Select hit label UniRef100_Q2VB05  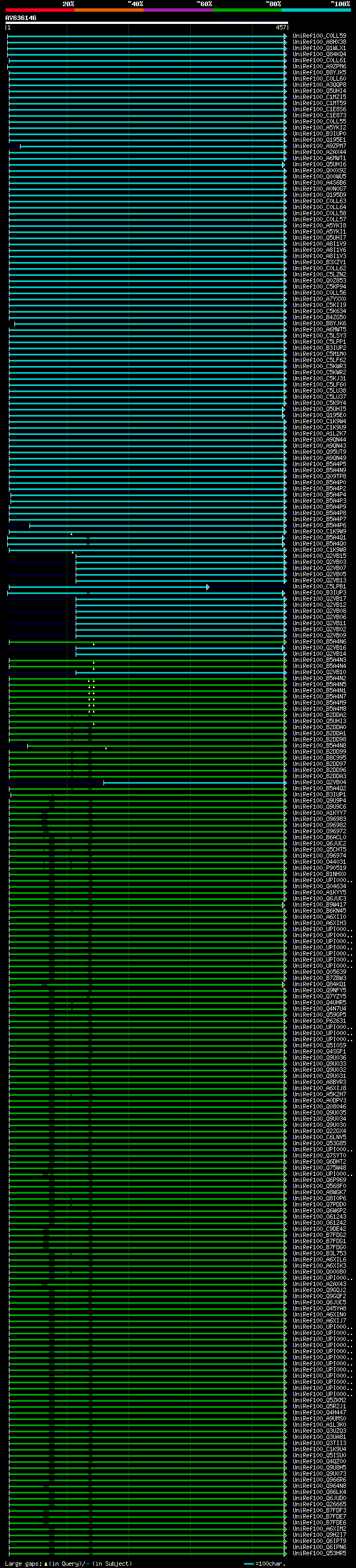click(x=319, y=574)
